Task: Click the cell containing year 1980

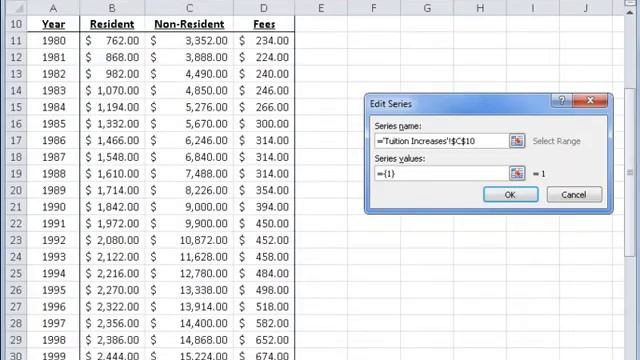Action: coord(53,41)
